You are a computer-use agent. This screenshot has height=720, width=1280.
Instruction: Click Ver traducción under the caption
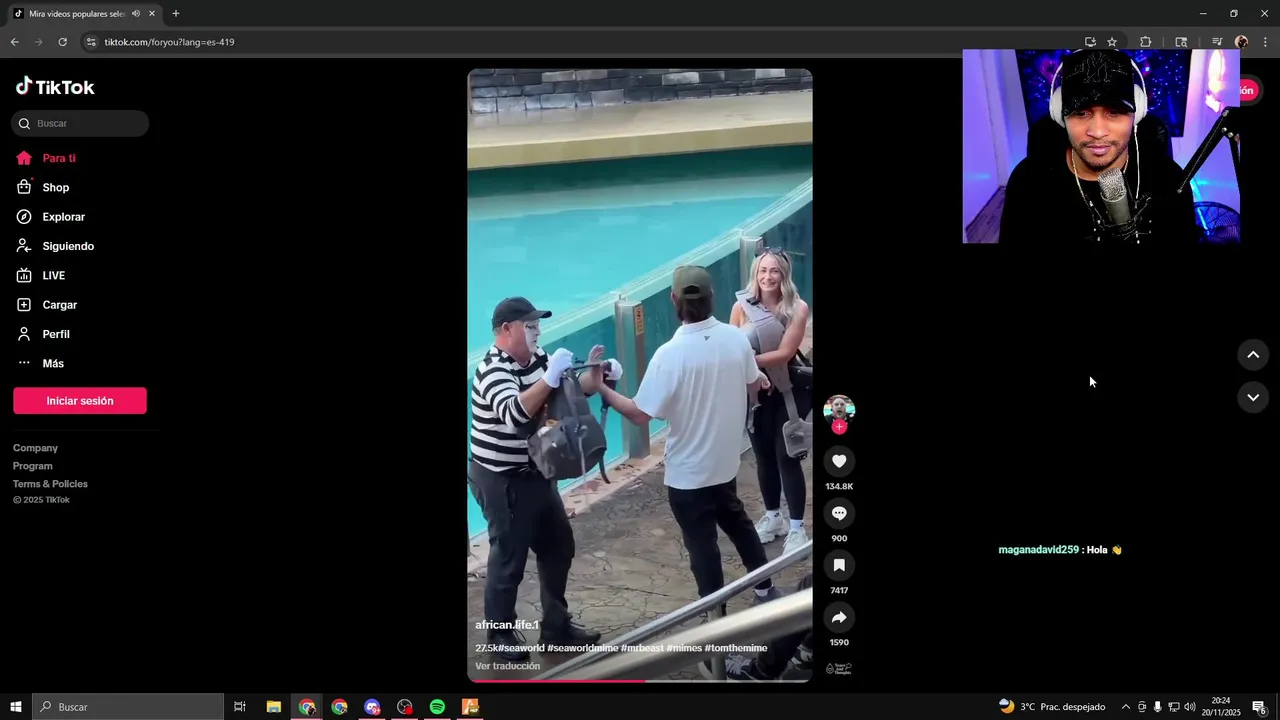[508, 666]
